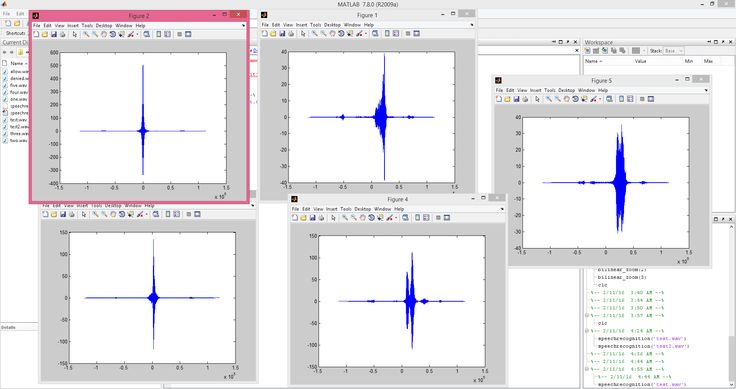Click the Value column header in Workspace
Viewport: 736px width, 389px height.
pyautogui.click(x=641, y=61)
